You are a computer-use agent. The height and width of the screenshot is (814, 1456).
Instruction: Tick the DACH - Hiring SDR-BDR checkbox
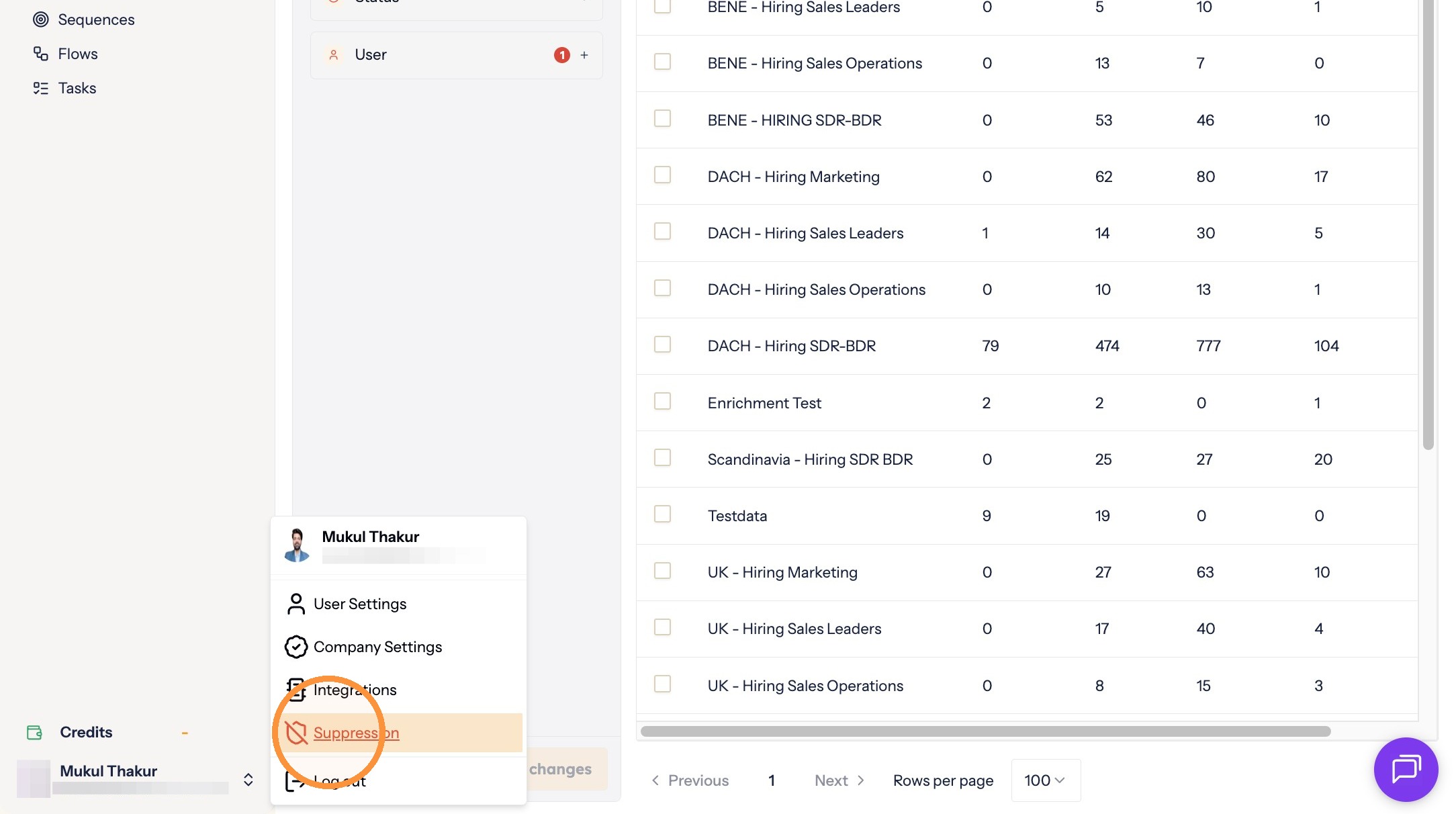[663, 345]
